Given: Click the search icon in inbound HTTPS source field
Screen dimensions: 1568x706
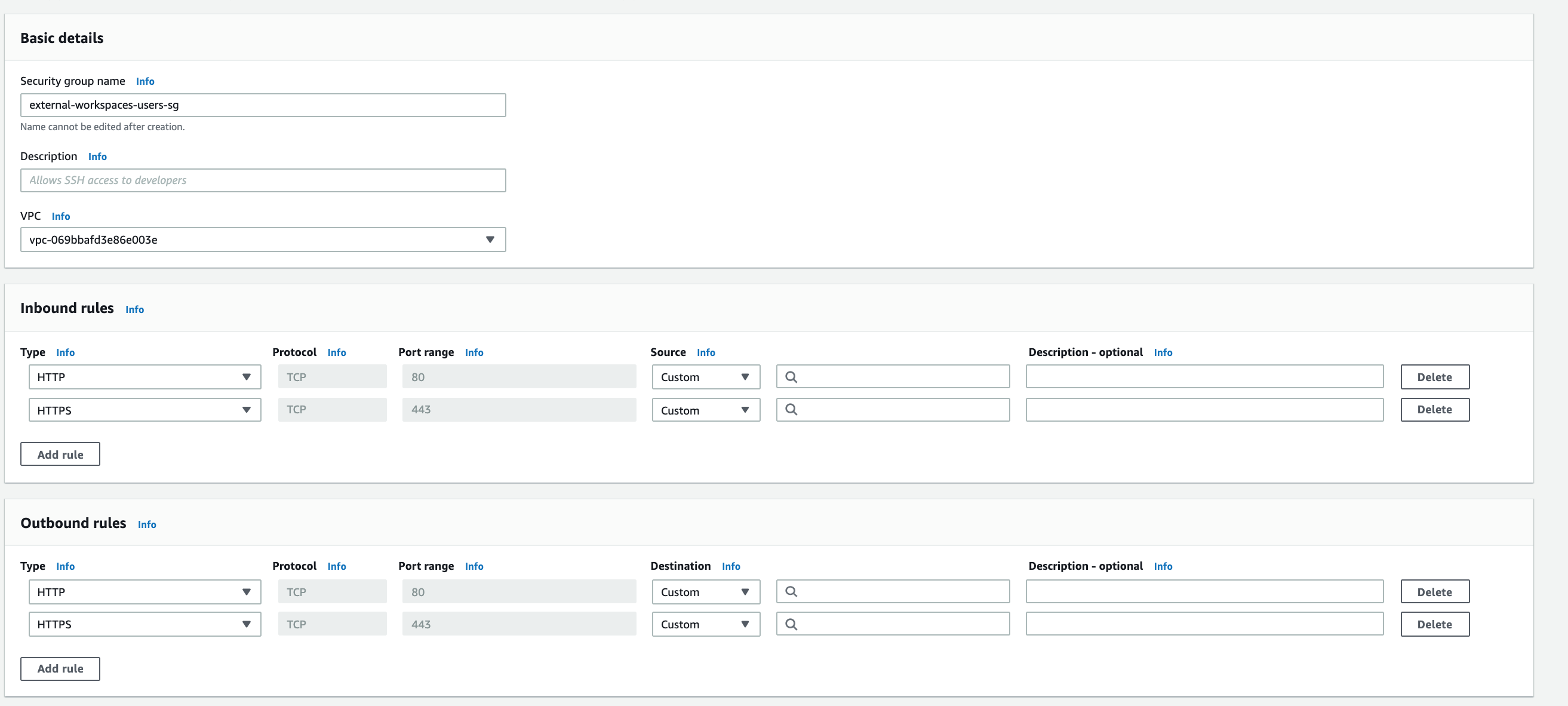Looking at the screenshot, I should [792, 409].
